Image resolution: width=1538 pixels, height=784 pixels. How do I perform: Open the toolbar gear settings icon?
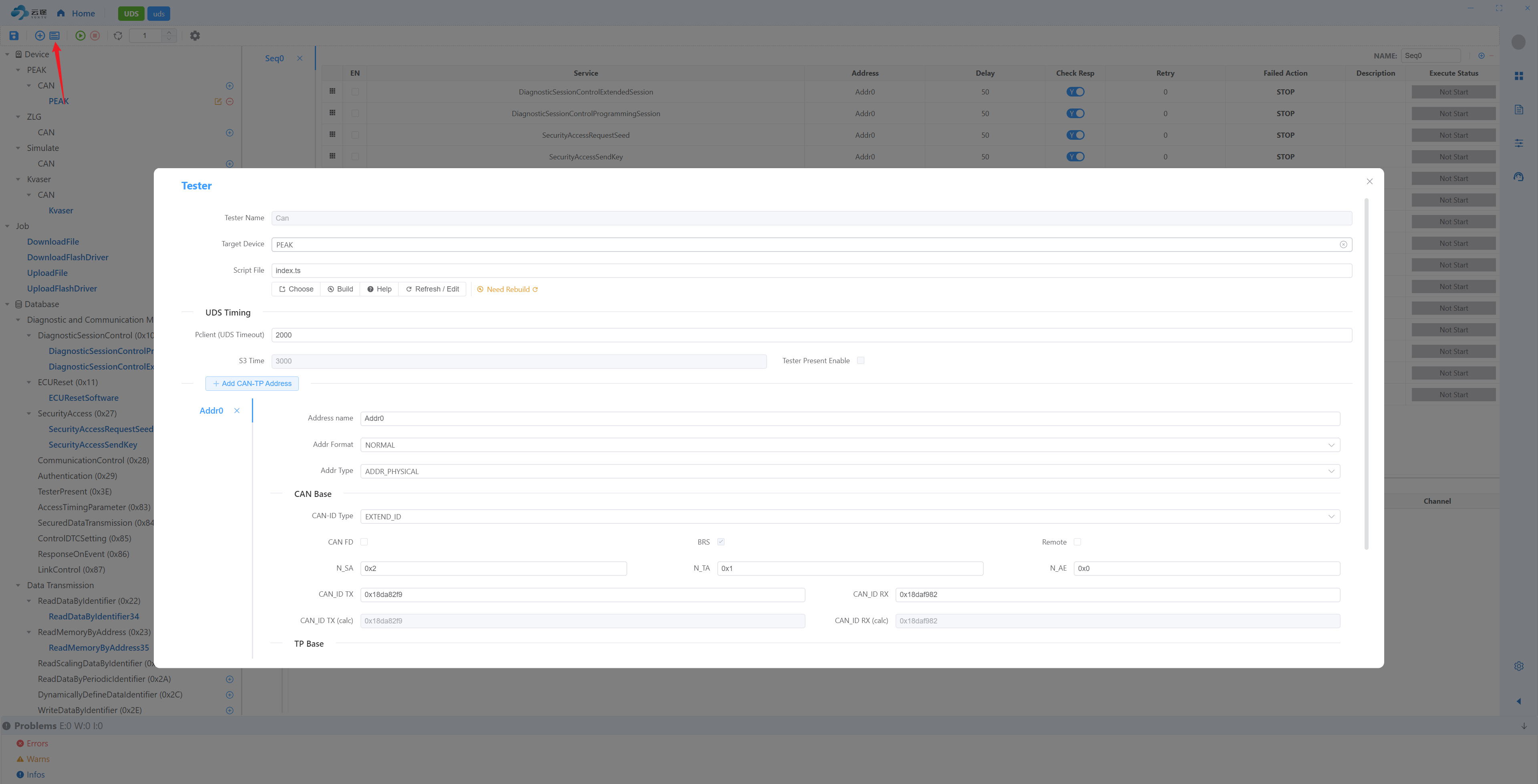pos(195,36)
